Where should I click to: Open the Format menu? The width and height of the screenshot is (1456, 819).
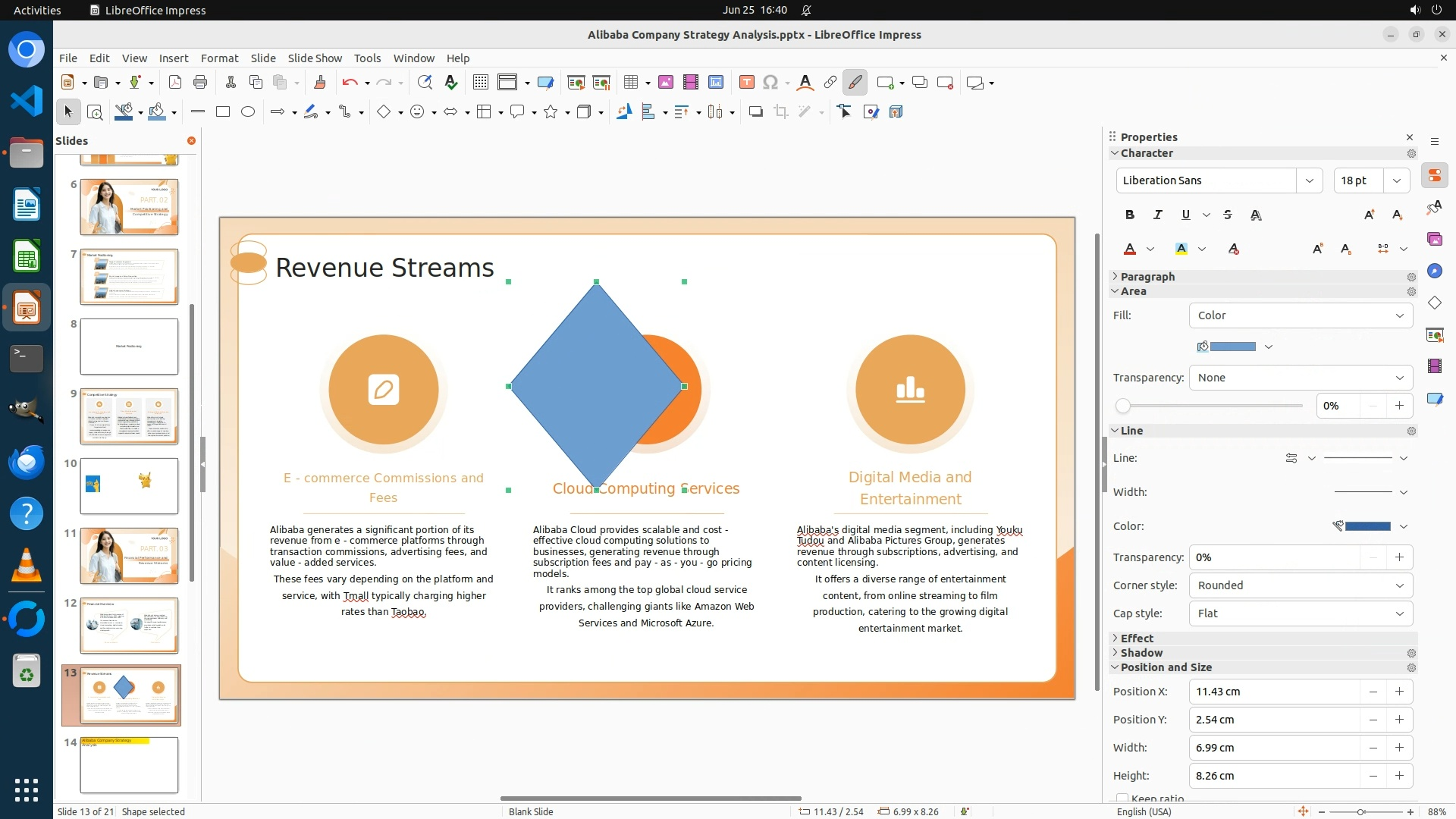[219, 58]
